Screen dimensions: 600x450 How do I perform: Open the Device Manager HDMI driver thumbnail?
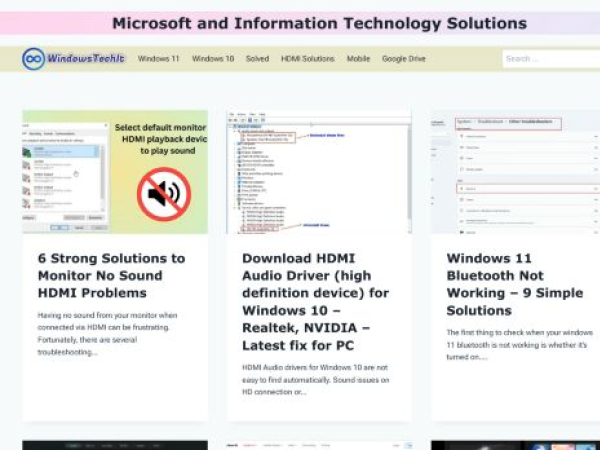320,172
